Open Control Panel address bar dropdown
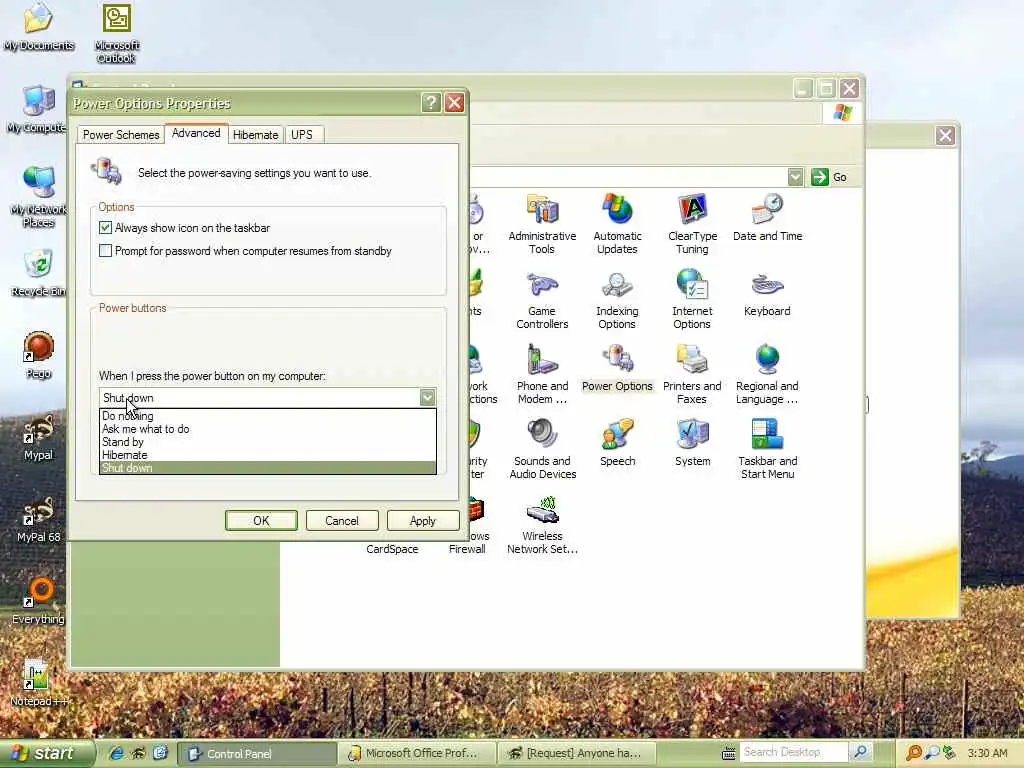This screenshot has height=768, width=1024. coord(795,177)
